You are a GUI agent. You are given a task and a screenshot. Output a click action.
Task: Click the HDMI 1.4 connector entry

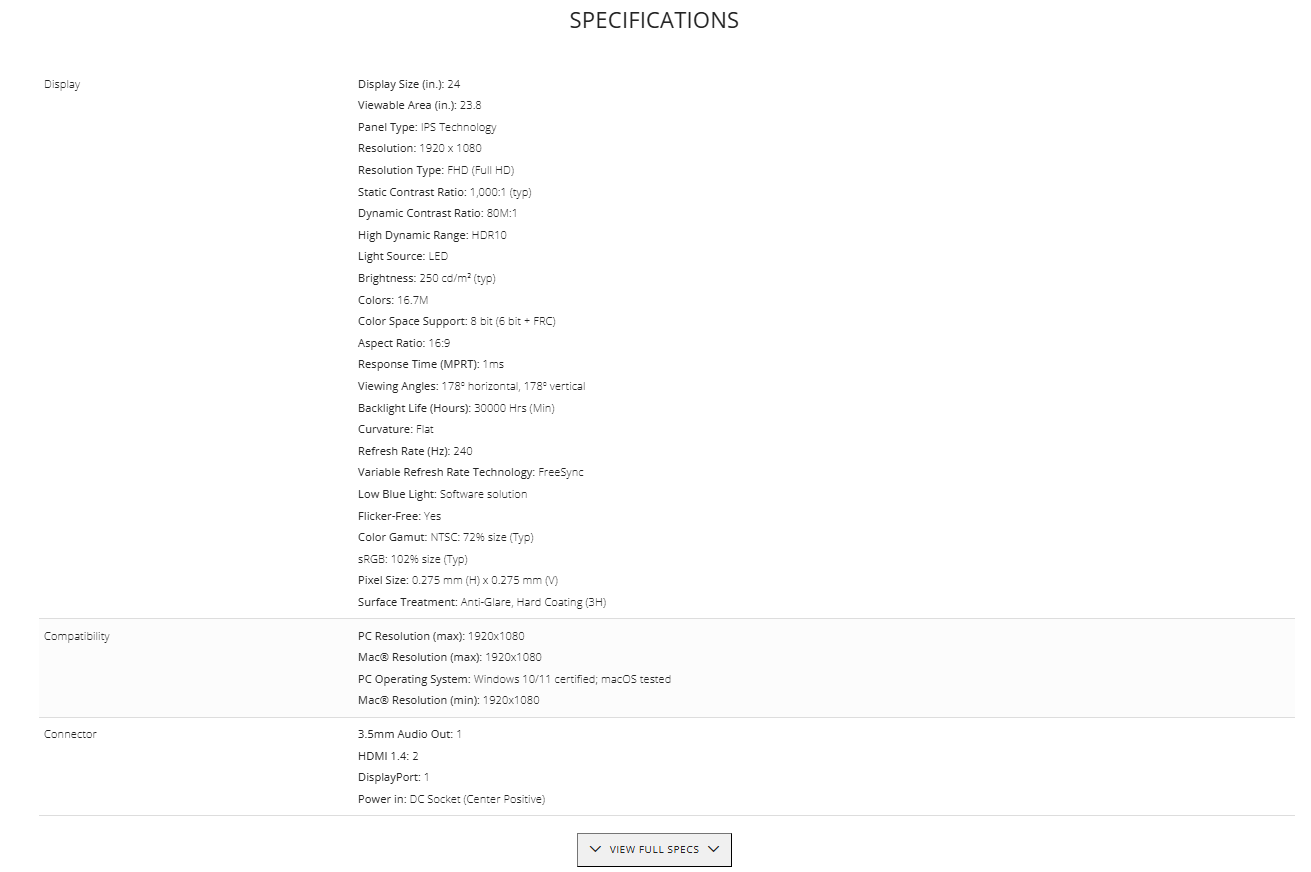pyautogui.click(x=388, y=756)
